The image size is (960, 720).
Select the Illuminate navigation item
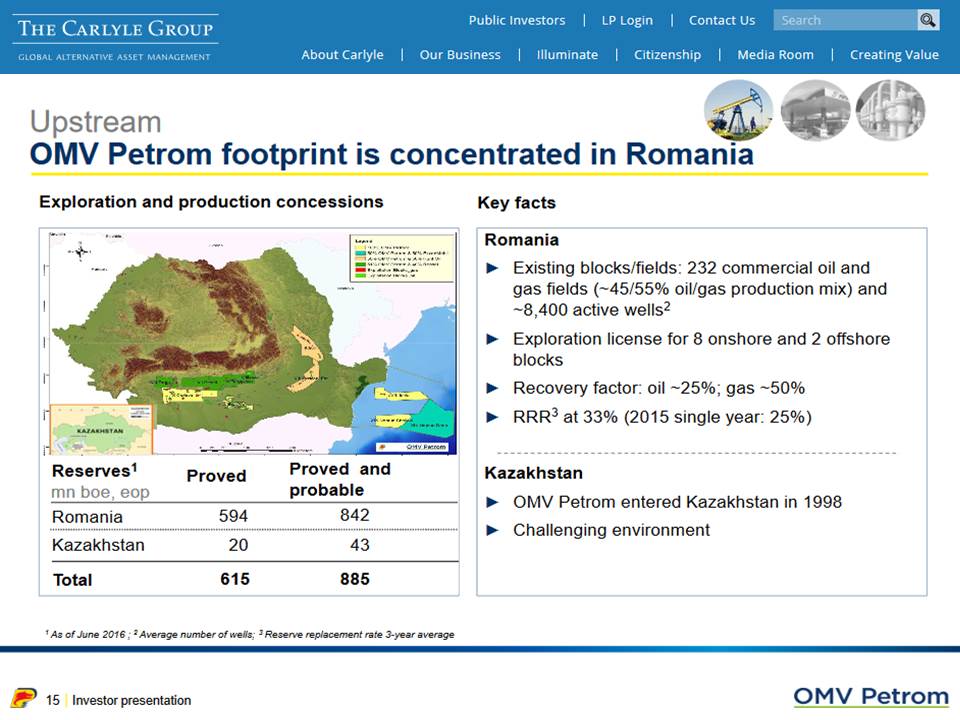[567, 55]
